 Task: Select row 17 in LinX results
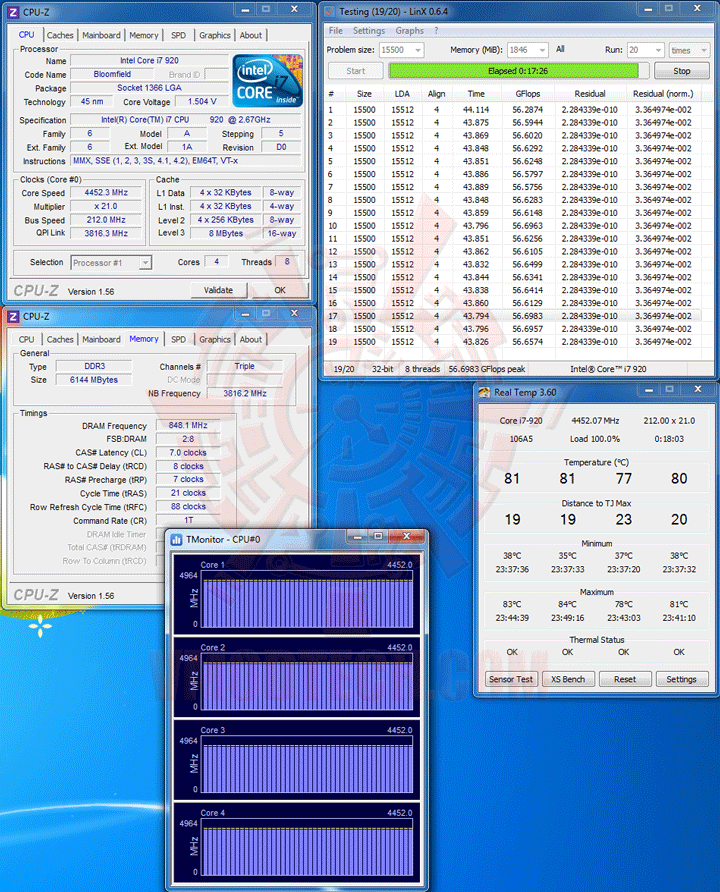coord(514,316)
